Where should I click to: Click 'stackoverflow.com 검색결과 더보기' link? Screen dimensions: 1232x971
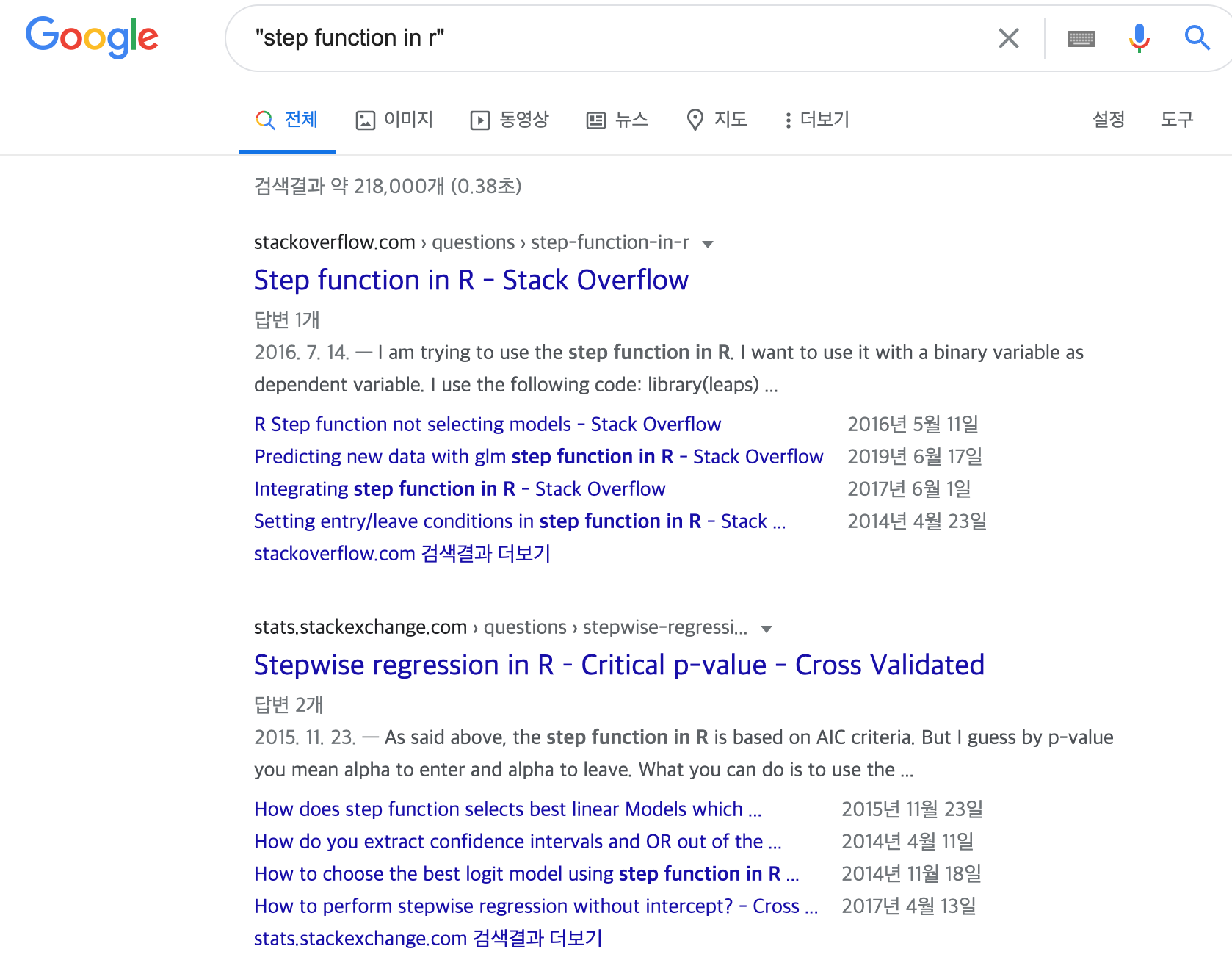(x=402, y=554)
